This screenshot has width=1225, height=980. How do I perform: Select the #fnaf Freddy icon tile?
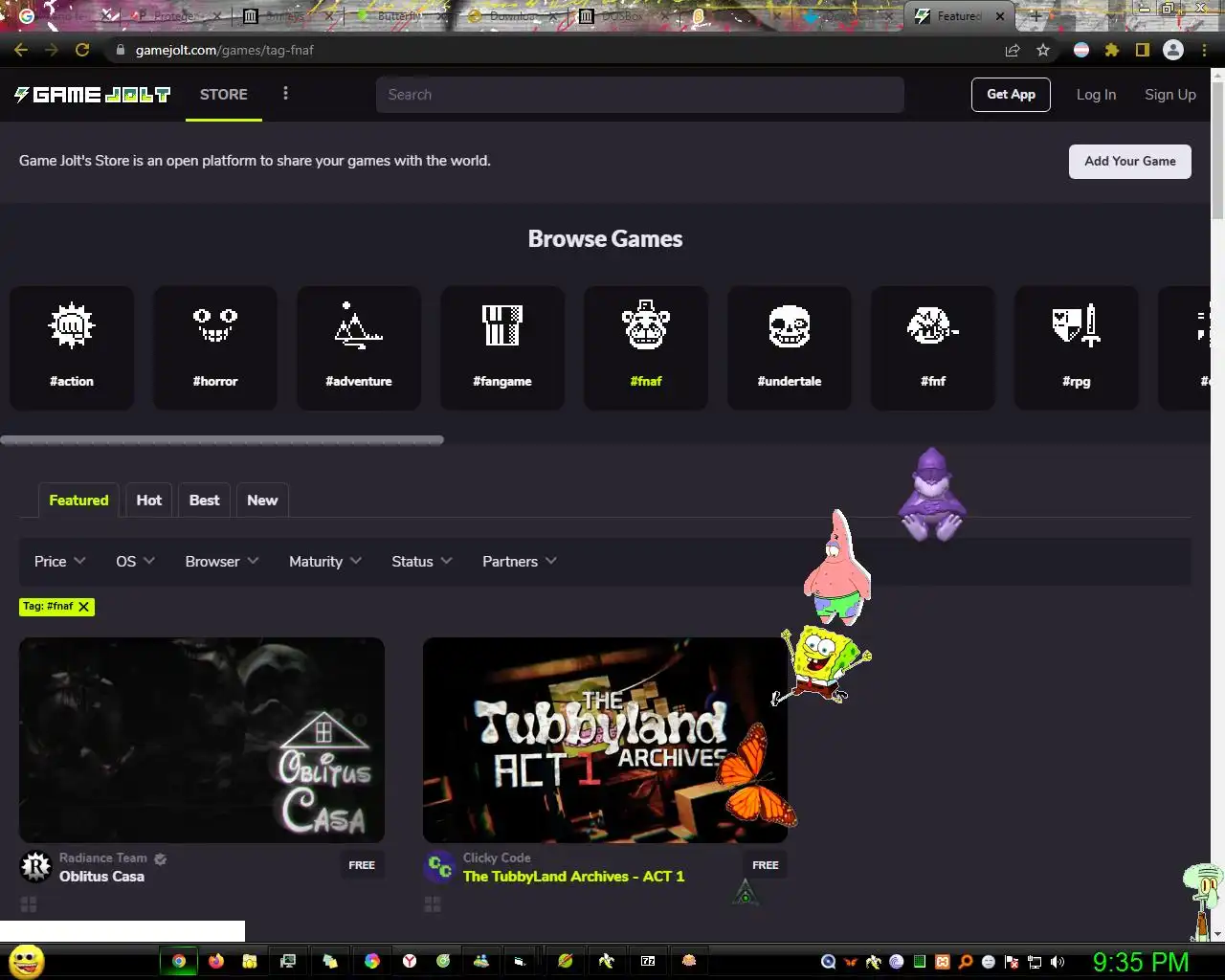click(646, 347)
